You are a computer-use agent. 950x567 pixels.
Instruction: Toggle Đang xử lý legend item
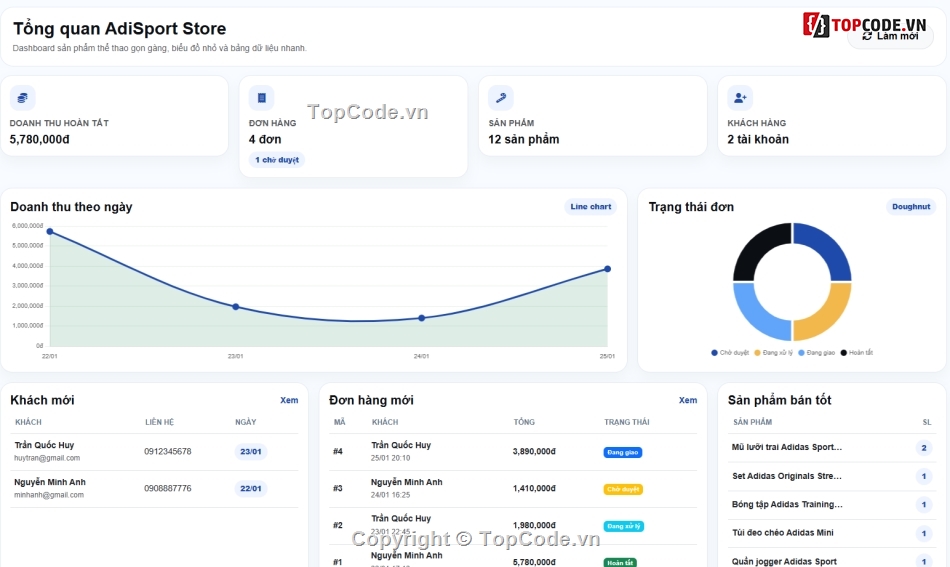[773, 353]
